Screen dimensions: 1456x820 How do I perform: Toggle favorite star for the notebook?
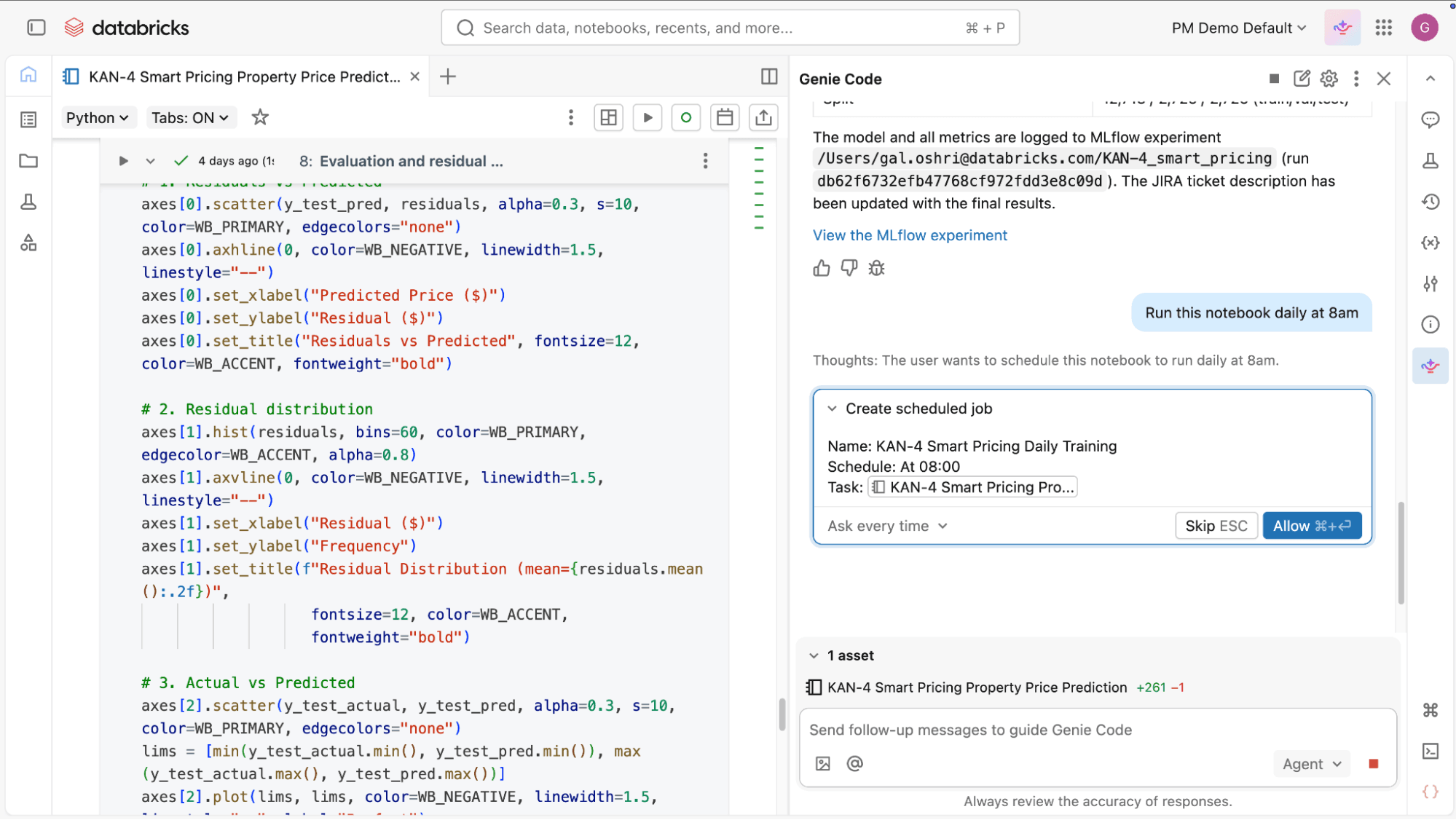pos(260,117)
